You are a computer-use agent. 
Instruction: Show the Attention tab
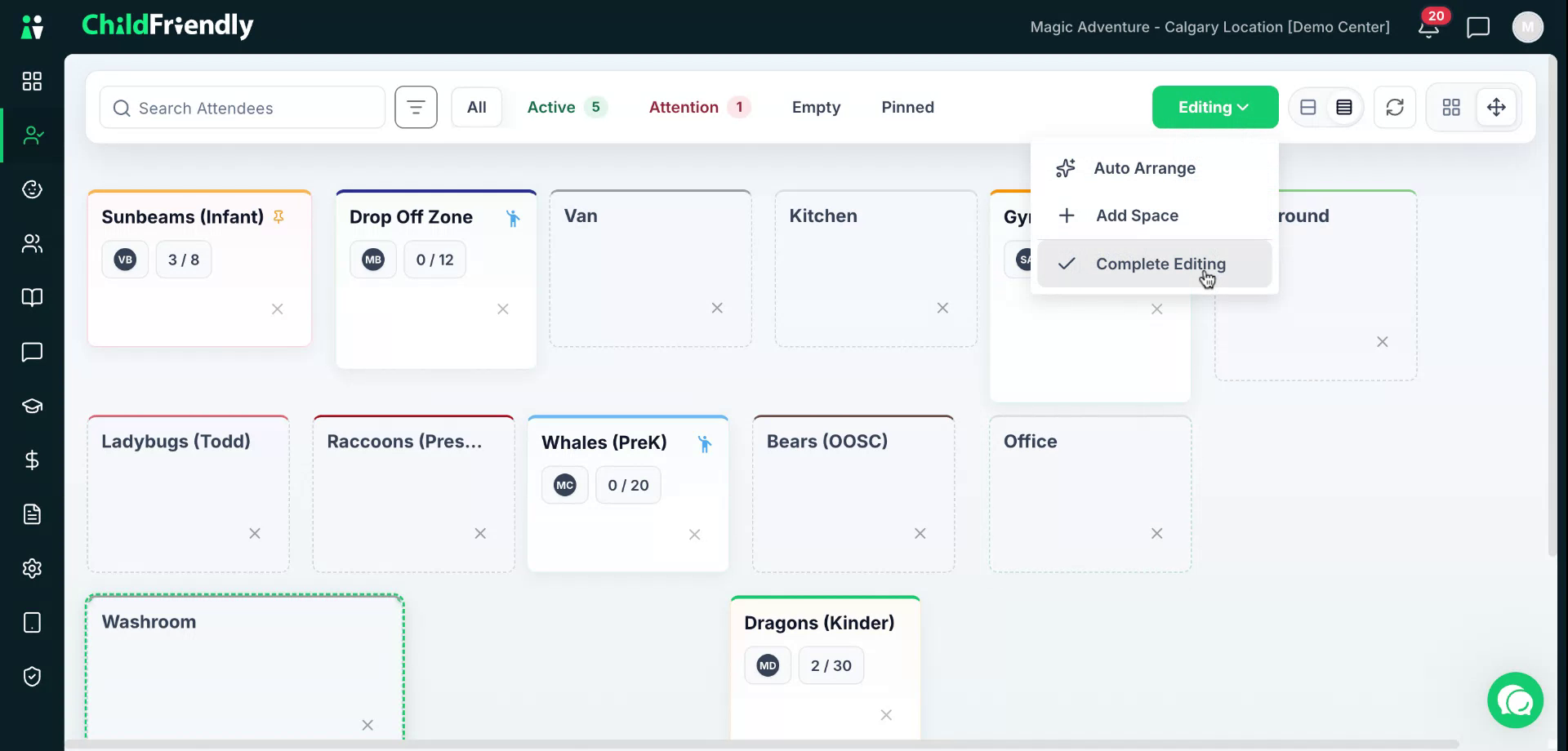(699, 107)
